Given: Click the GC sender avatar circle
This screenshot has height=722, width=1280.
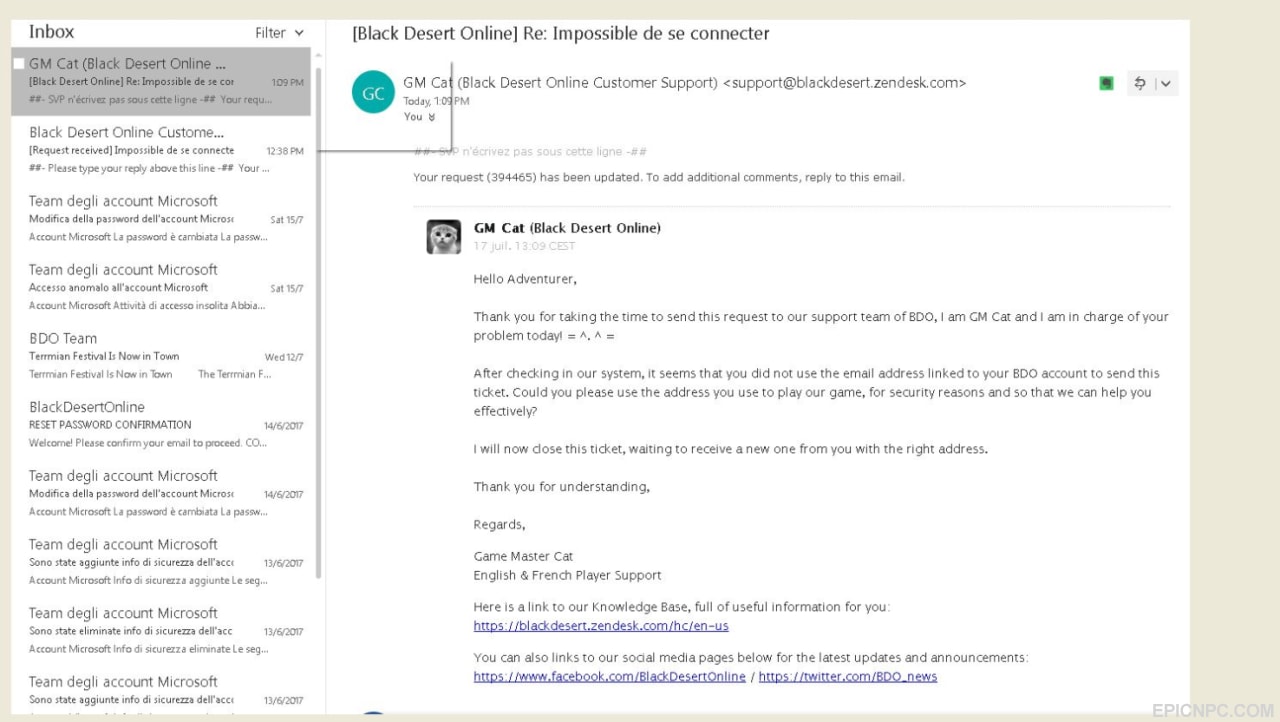Looking at the screenshot, I should [373, 93].
